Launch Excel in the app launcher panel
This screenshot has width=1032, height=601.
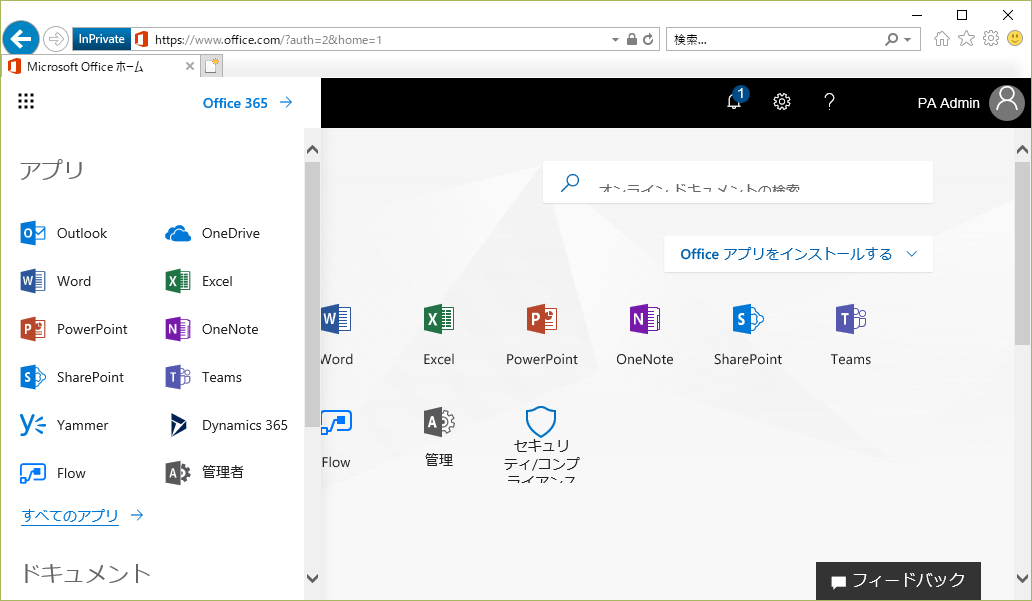pos(199,281)
